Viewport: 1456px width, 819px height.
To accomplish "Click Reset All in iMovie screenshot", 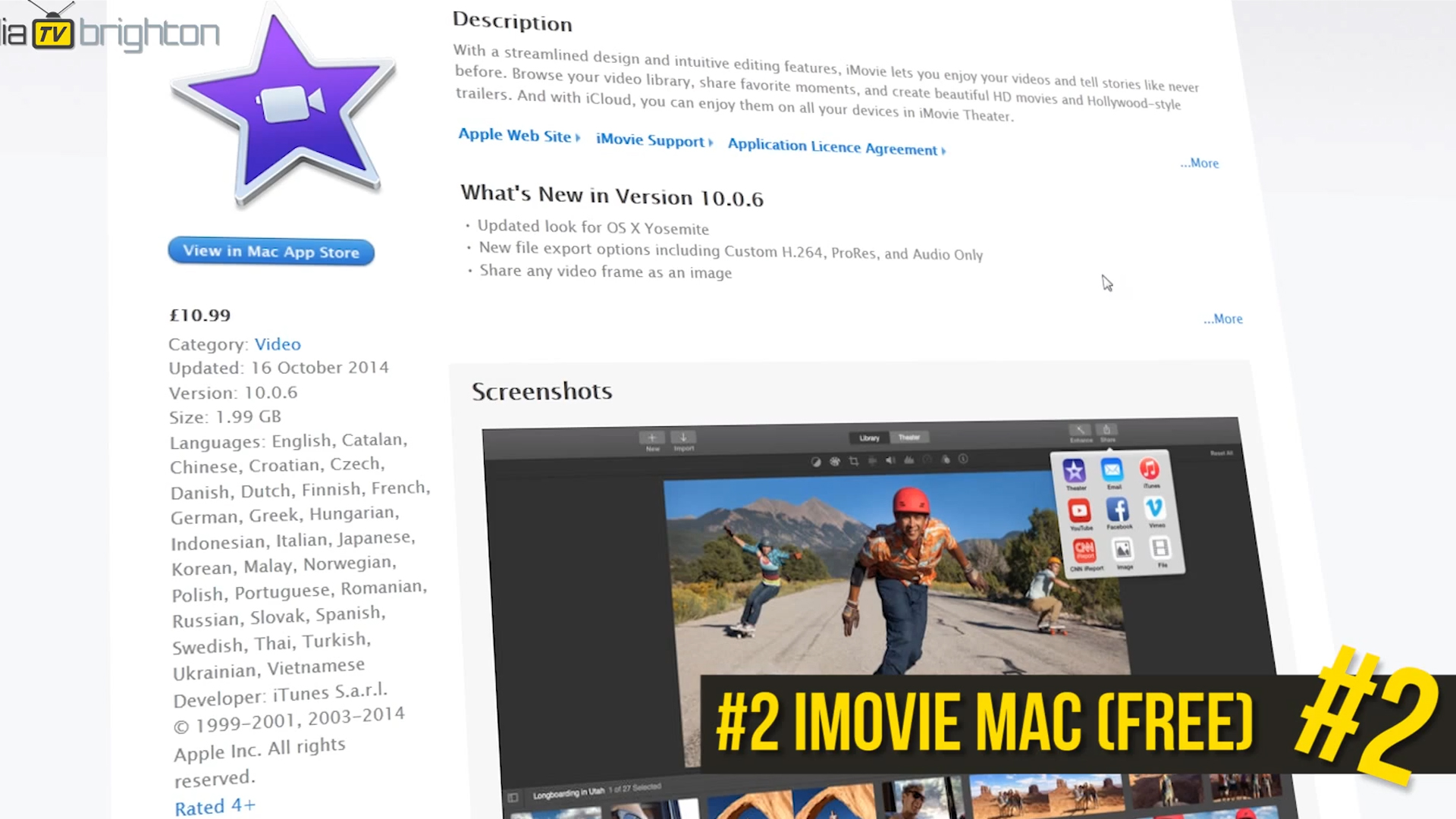I will 1221,453.
